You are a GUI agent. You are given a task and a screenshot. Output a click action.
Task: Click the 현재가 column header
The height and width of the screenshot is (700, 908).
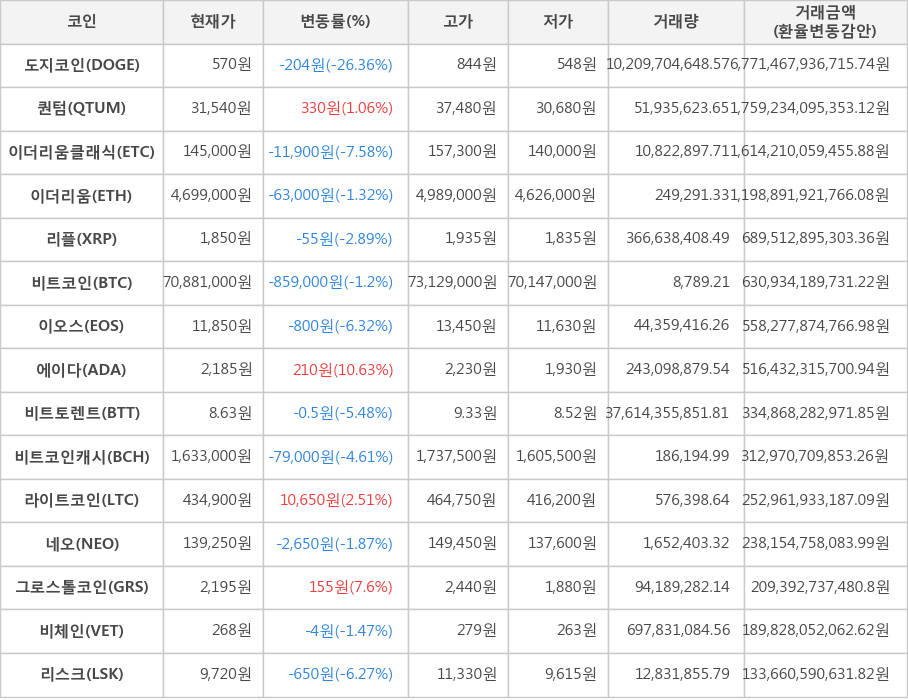[213, 22]
